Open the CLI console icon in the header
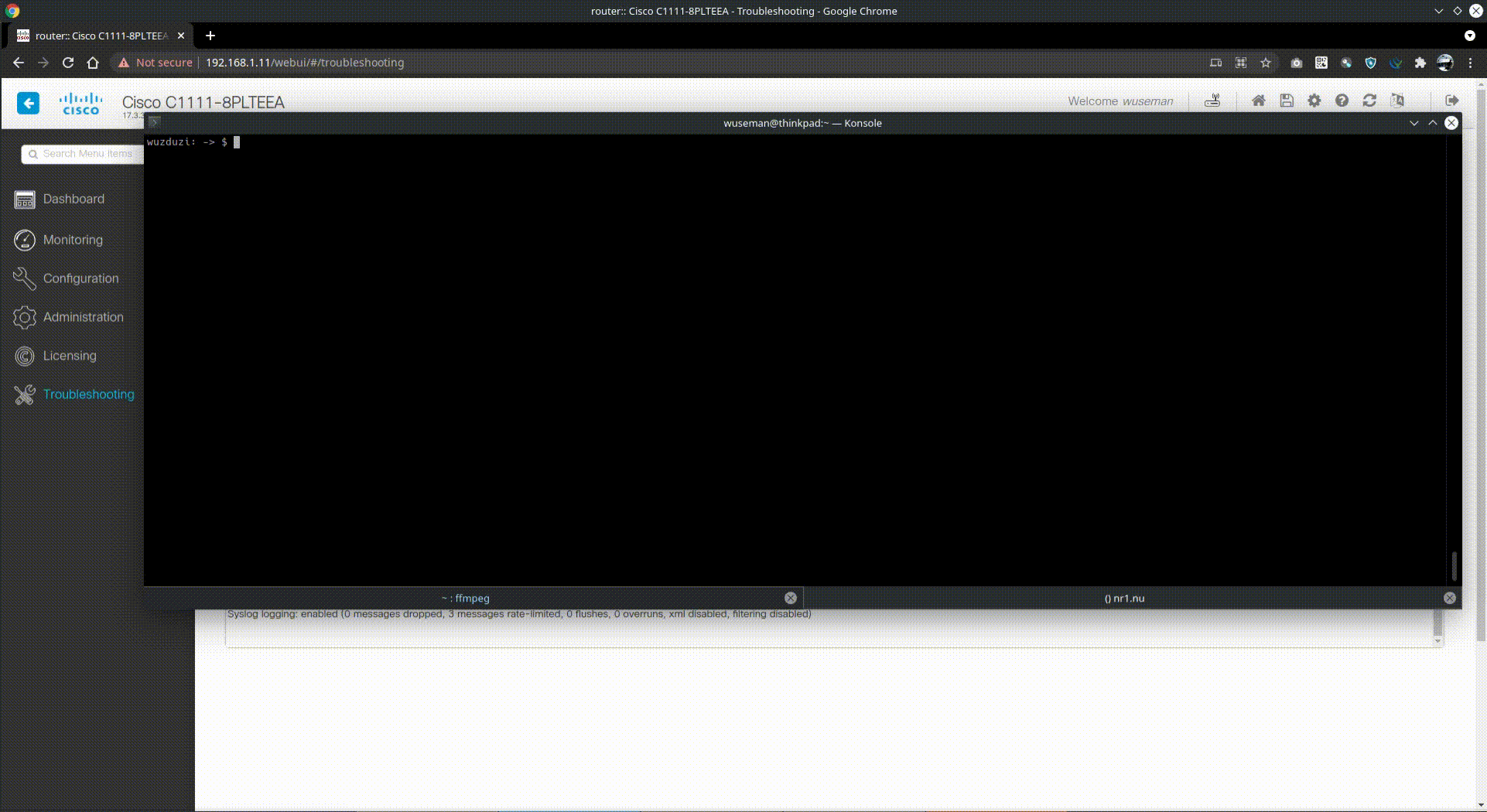The height and width of the screenshot is (812, 1487). [x=1213, y=101]
